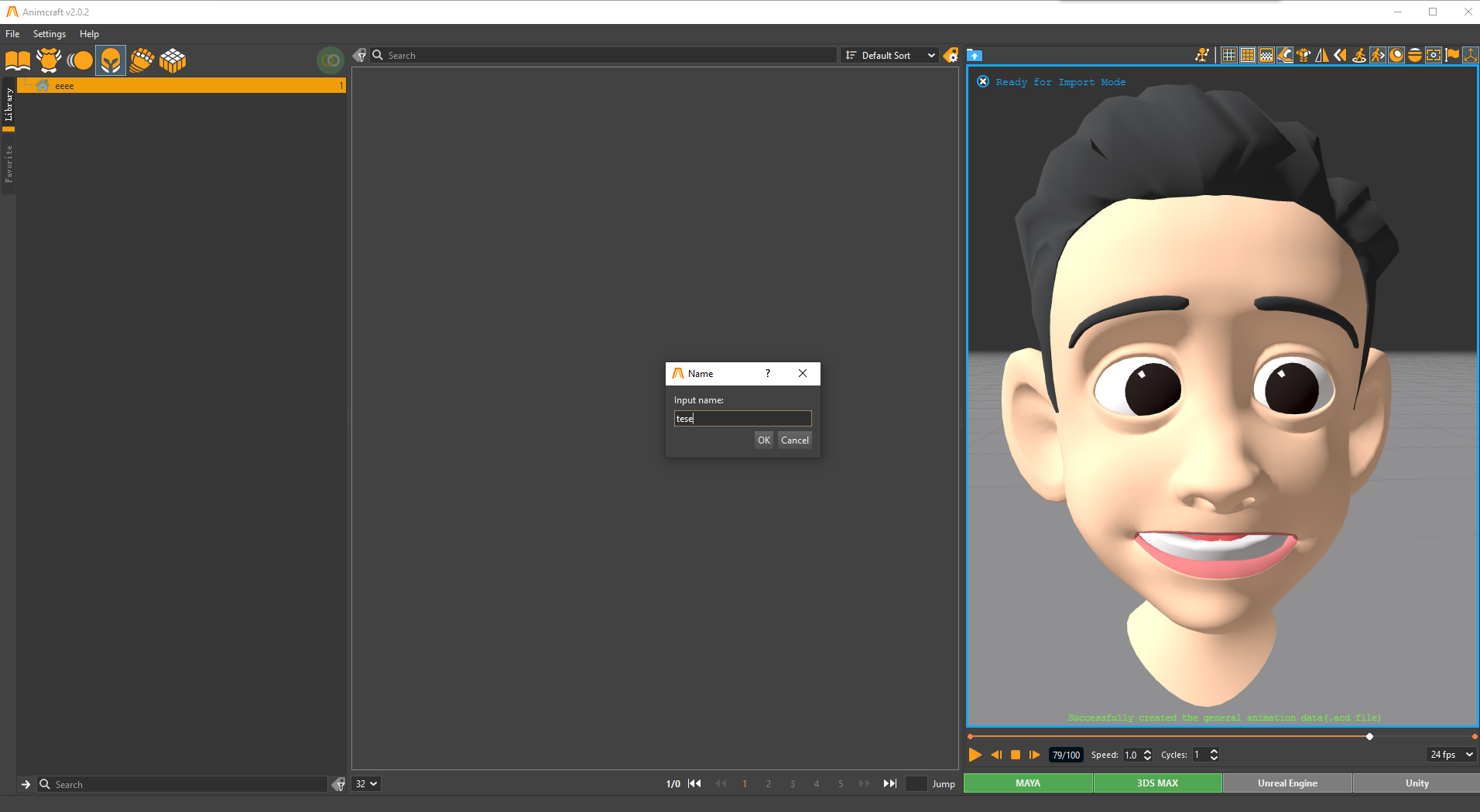Click the blue upload folder icon
Image resolution: width=1480 pixels, height=812 pixels.
(x=975, y=55)
